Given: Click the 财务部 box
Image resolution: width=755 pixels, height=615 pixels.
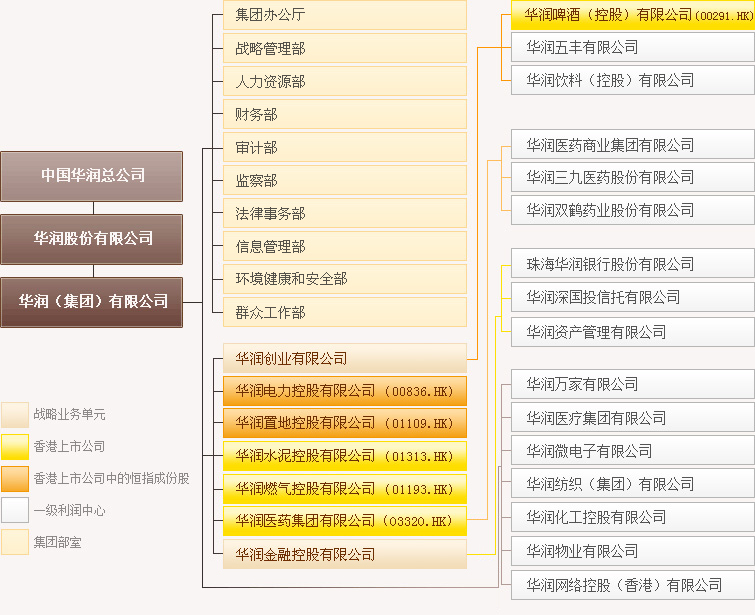Looking at the screenshot, I should [345, 114].
